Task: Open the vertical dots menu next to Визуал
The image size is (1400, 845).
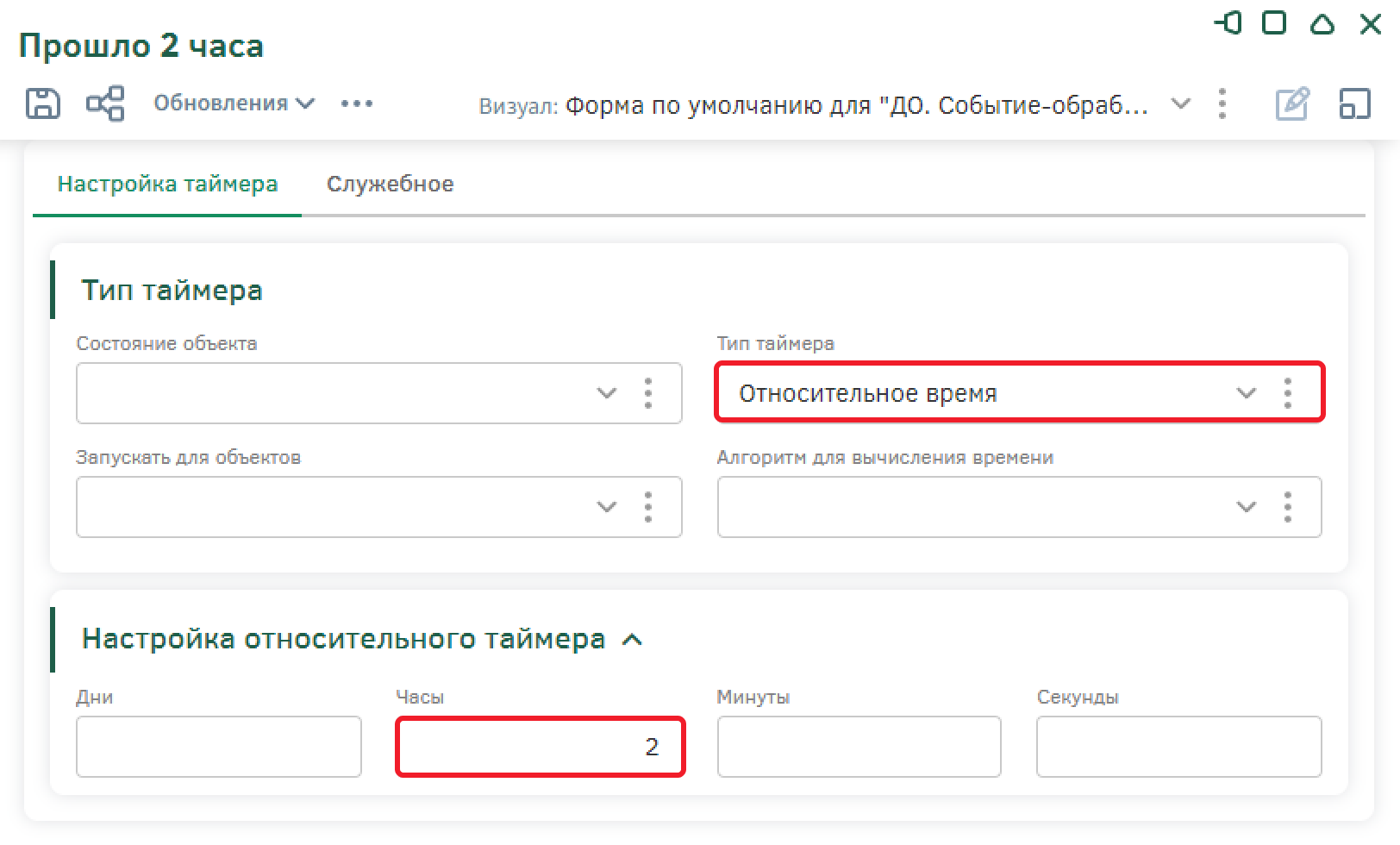Action: click(x=1222, y=103)
